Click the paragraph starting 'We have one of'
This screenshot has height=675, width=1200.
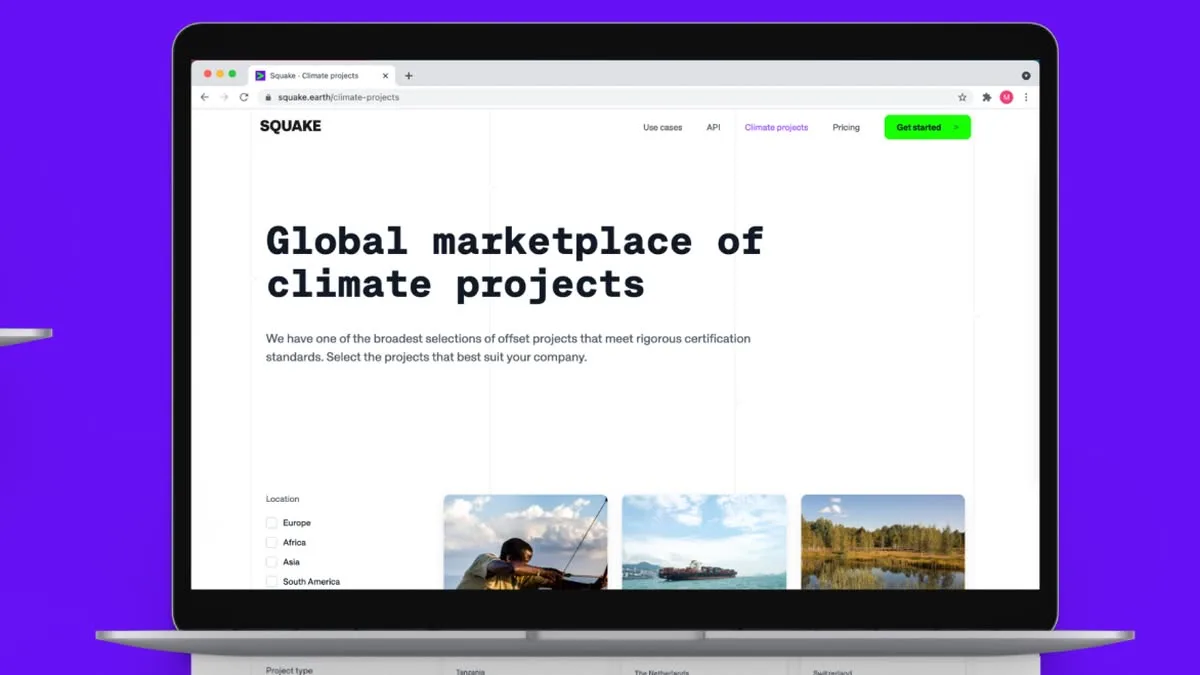click(x=508, y=348)
